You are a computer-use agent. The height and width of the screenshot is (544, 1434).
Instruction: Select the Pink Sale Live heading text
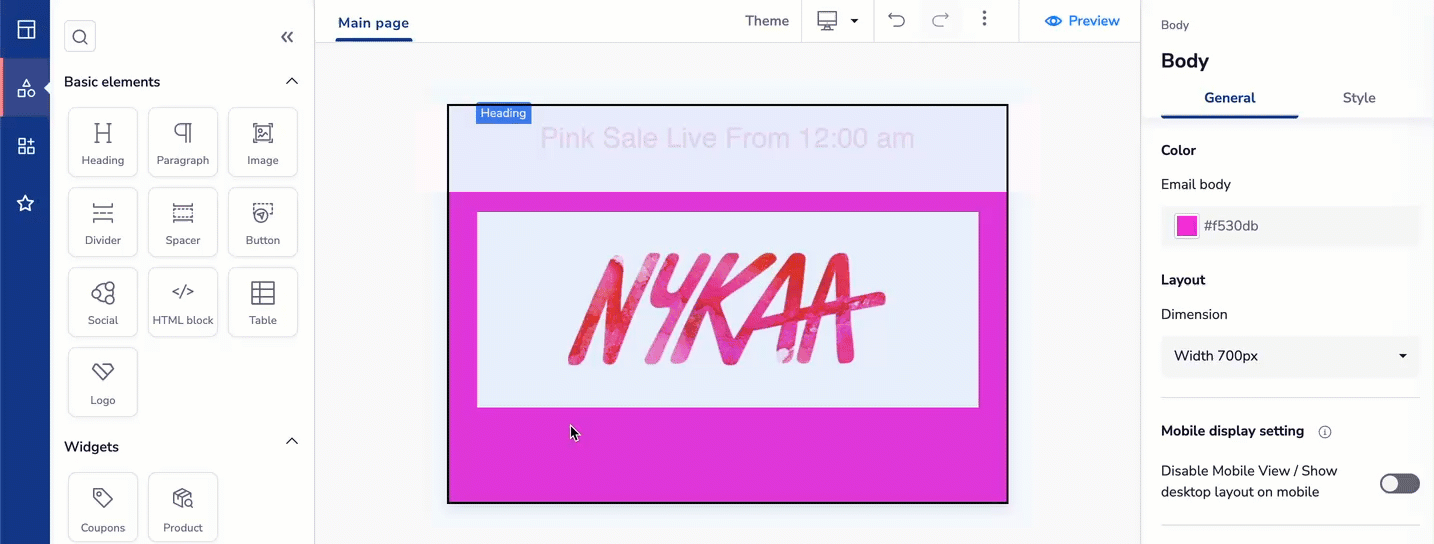(727, 138)
